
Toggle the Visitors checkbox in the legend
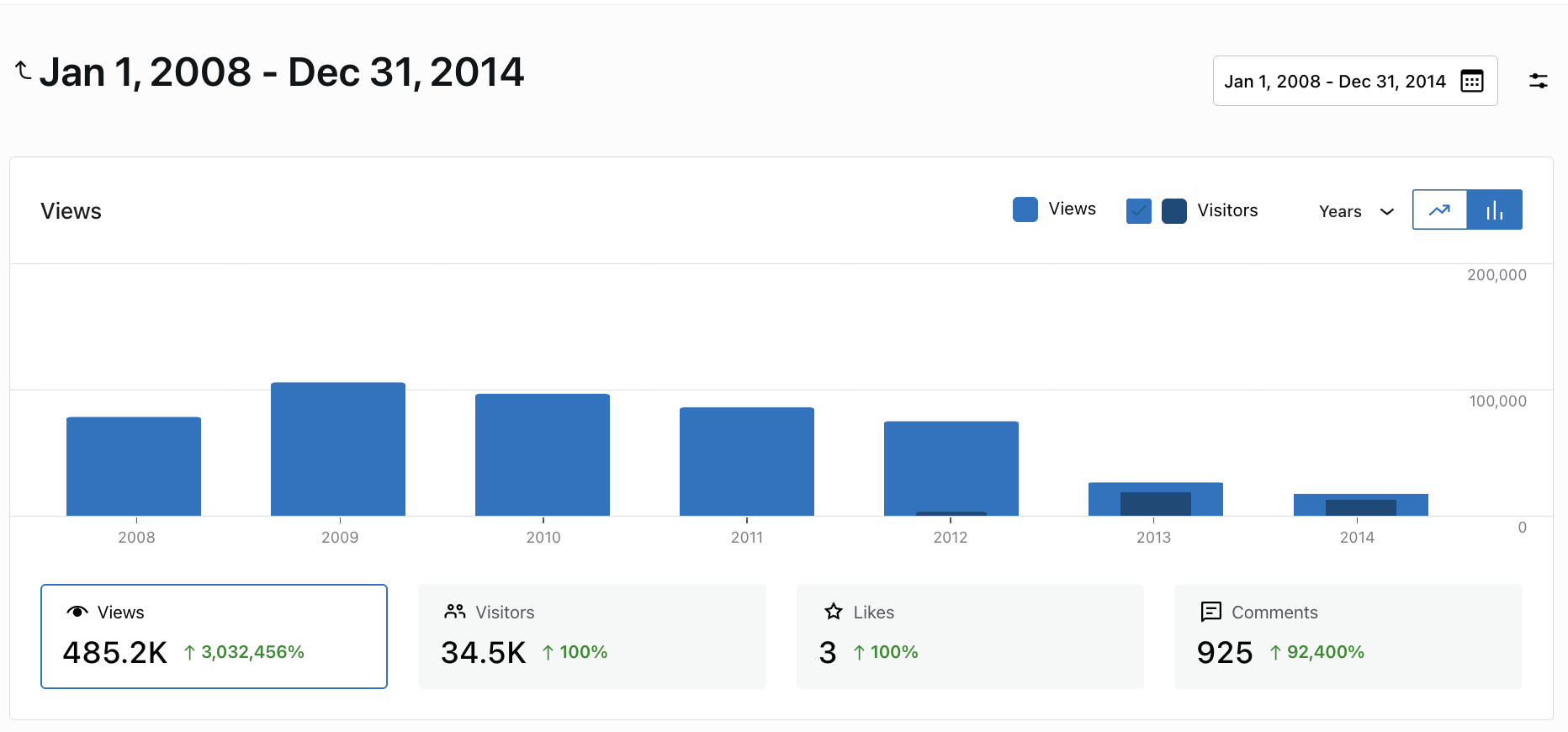tap(1139, 210)
